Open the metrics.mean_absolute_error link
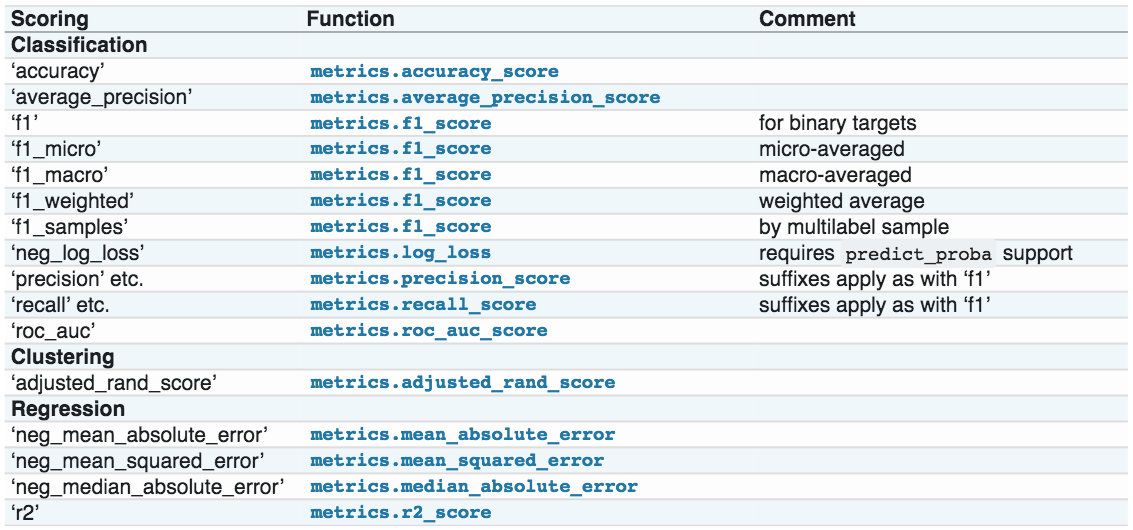The width and height of the screenshot is (1133, 530). point(462,435)
